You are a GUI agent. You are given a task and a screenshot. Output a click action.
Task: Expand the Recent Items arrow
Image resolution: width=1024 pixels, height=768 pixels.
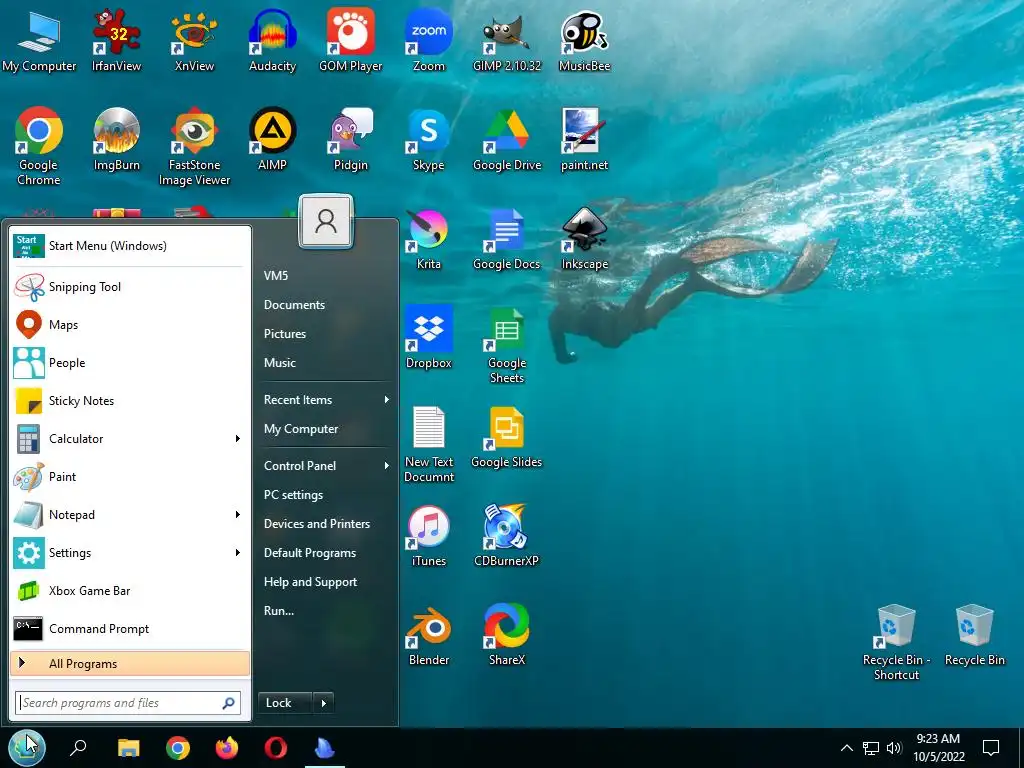pos(387,399)
